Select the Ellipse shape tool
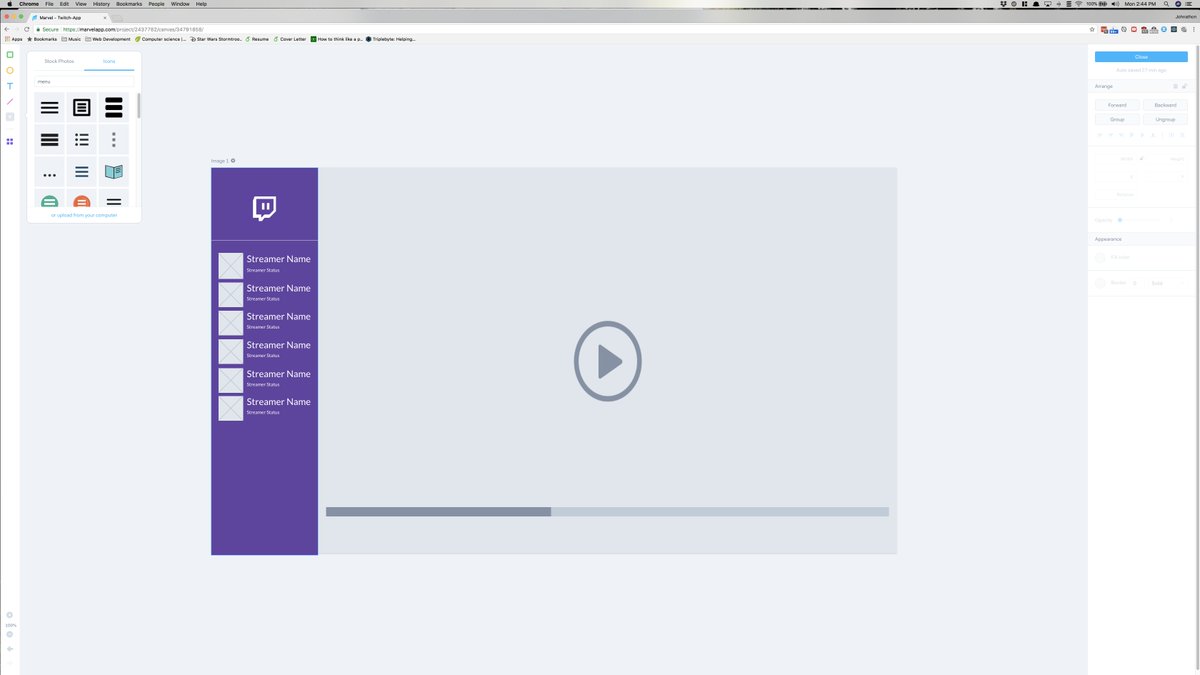 [x=10, y=70]
